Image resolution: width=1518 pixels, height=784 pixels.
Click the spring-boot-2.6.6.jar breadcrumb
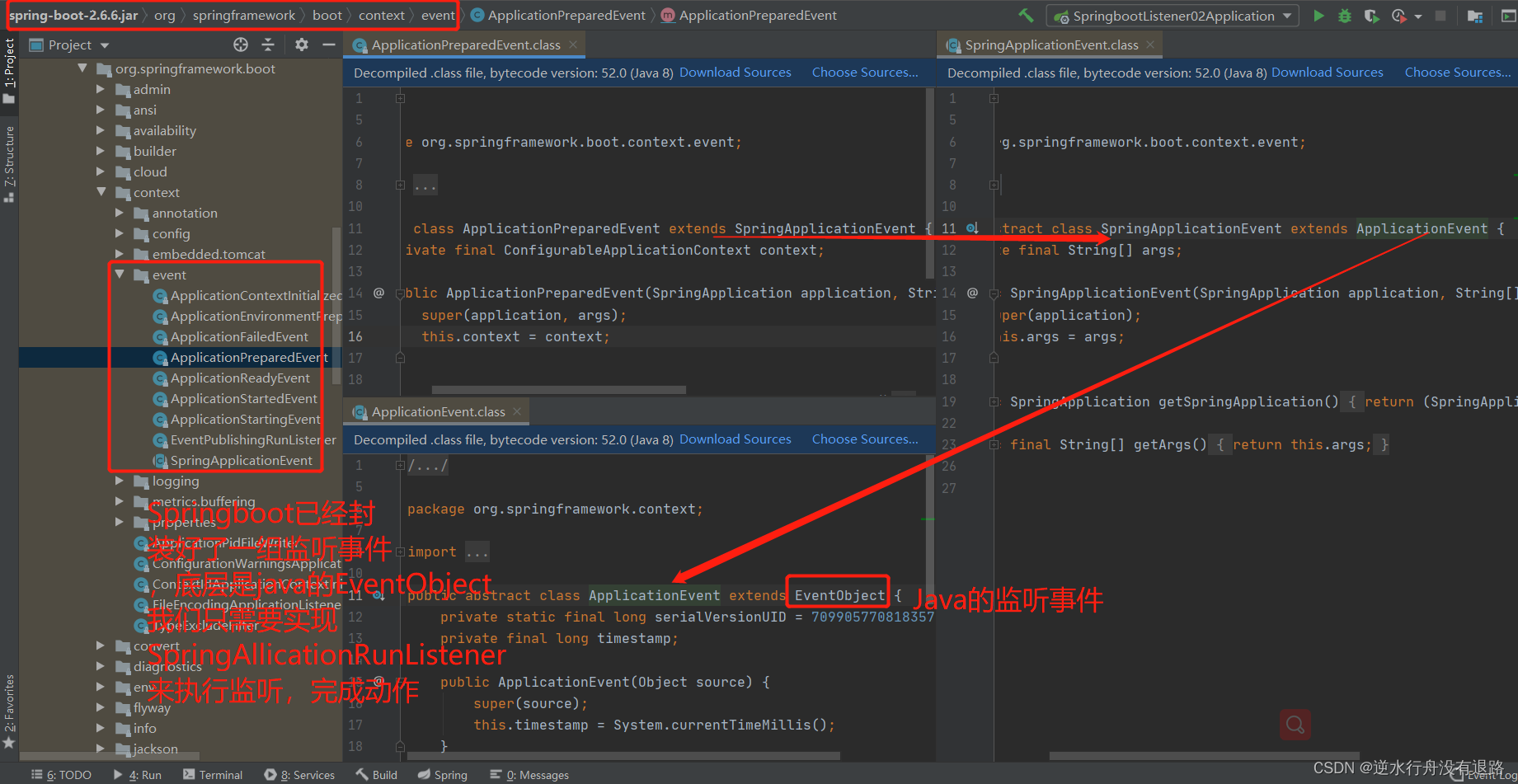(x=73, y=15)
